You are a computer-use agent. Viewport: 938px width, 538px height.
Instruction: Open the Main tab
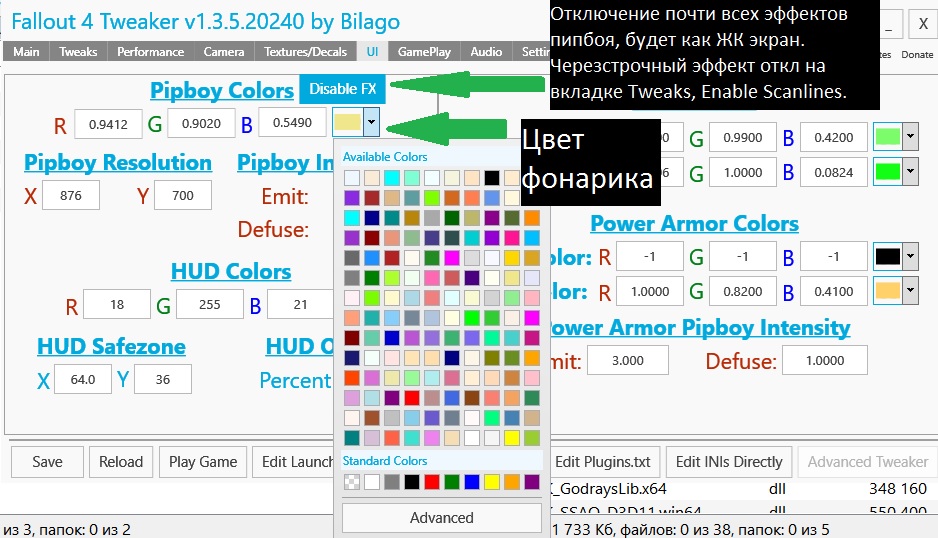point(26,51)
